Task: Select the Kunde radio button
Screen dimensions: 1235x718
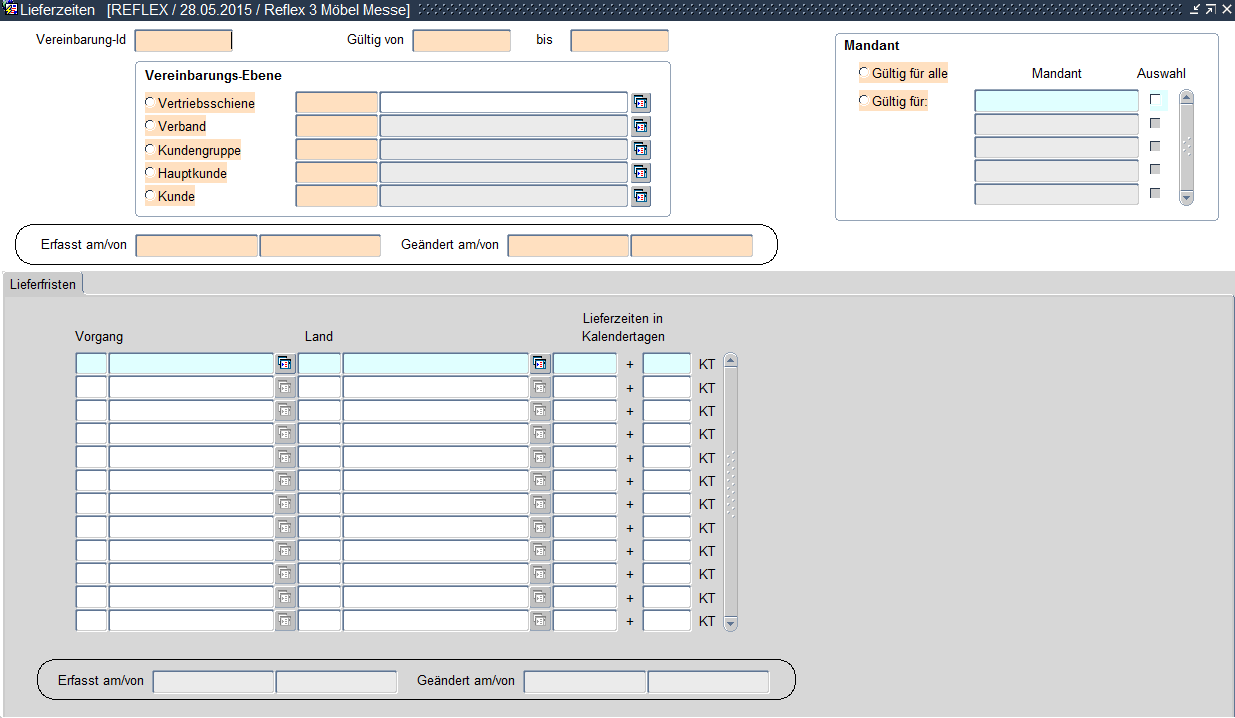Action: point(150,196)
